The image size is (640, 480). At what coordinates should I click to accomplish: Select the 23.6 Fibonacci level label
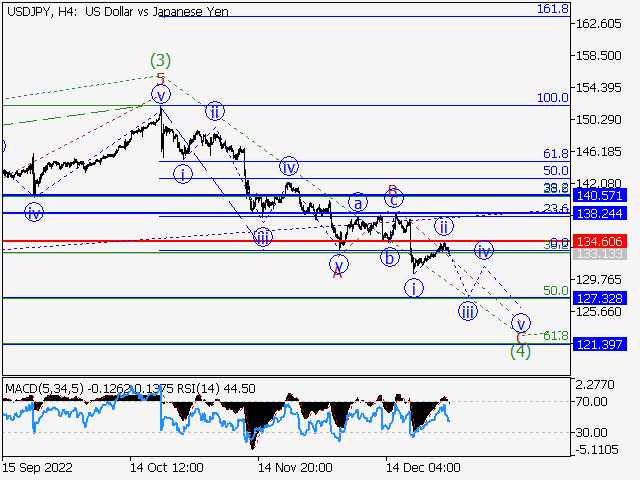click(x=556, y=208)
